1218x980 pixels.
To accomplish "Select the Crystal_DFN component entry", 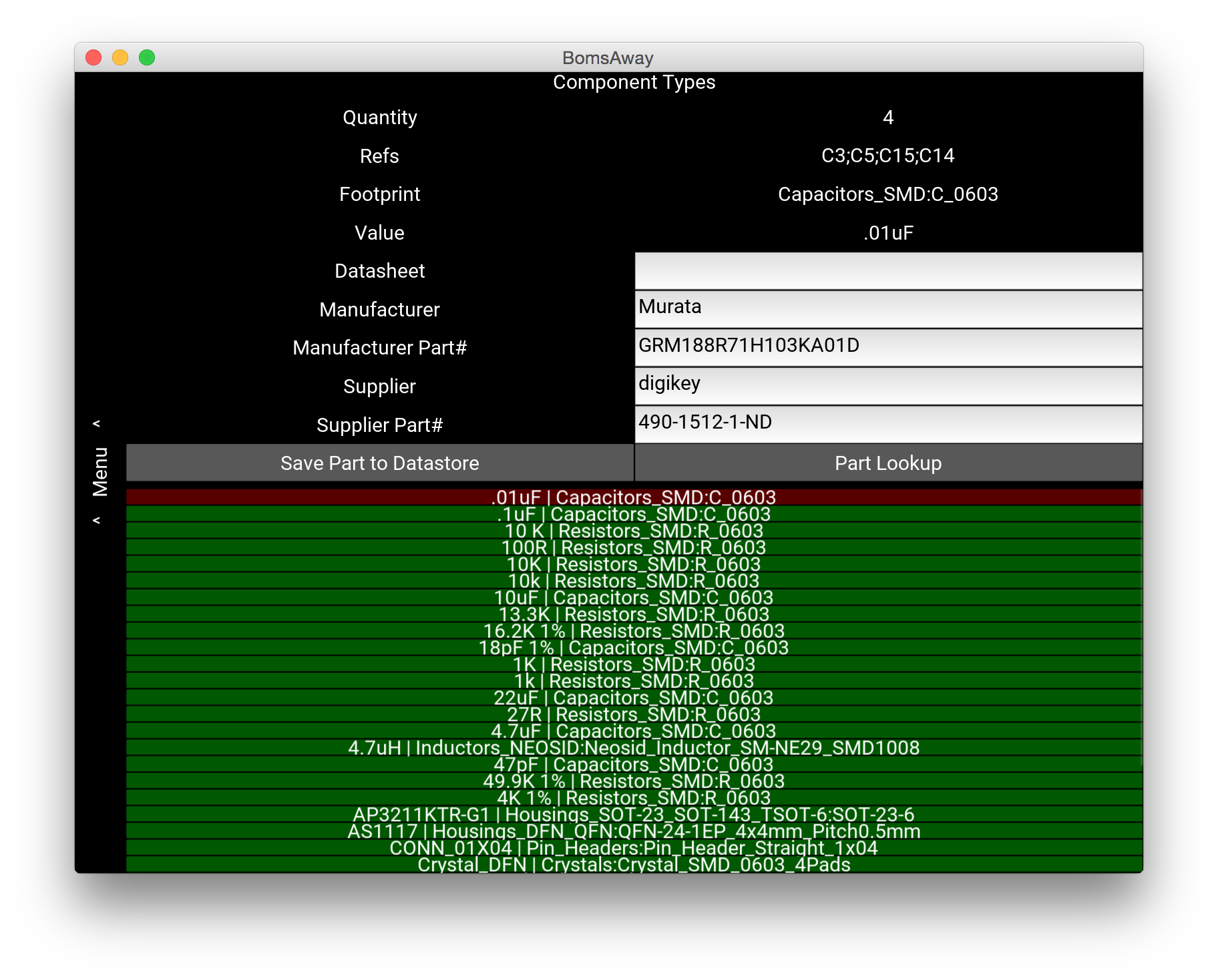I will pos(634,865).
